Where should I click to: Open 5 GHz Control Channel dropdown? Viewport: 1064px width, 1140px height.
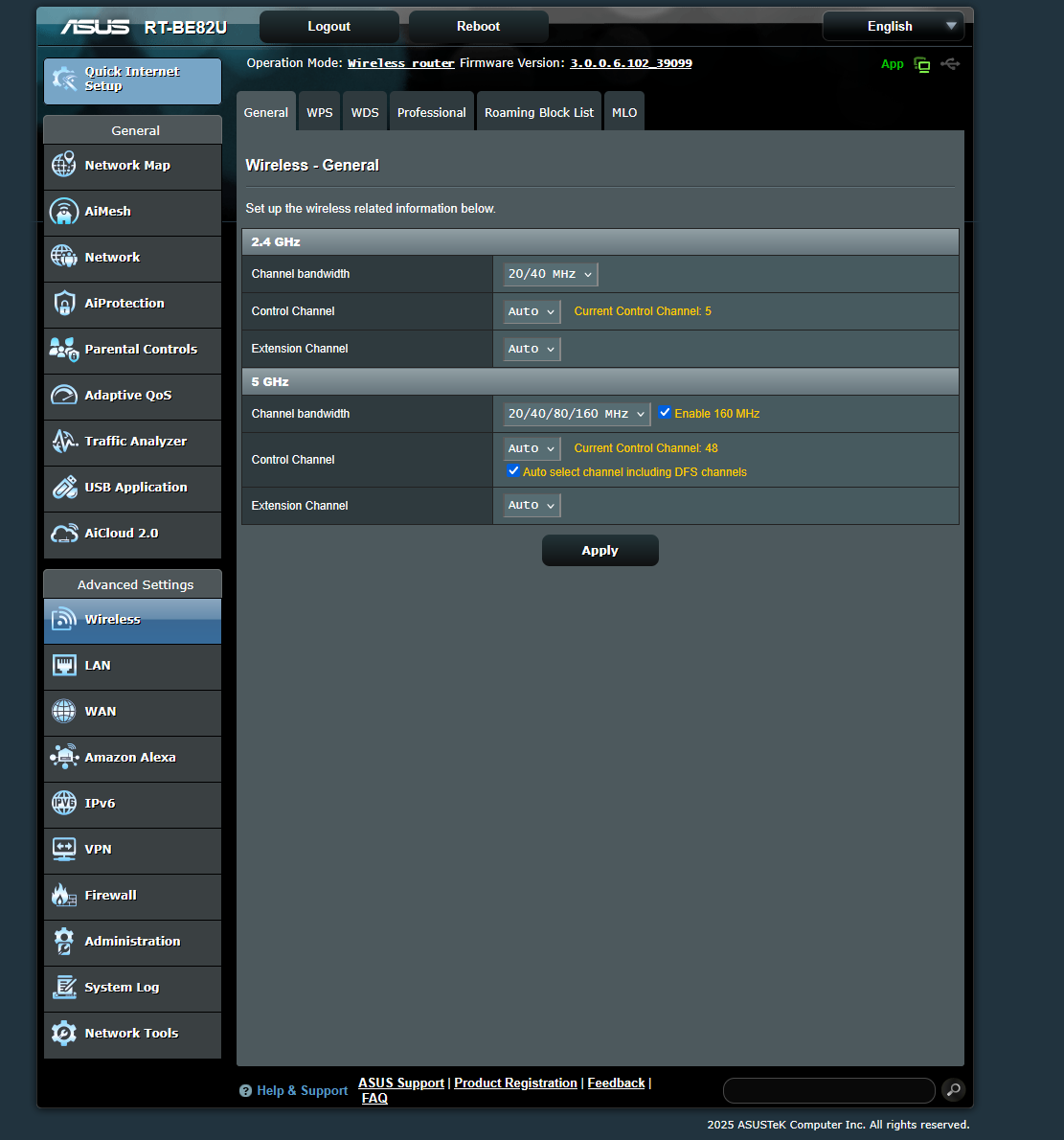coord(532,448)
